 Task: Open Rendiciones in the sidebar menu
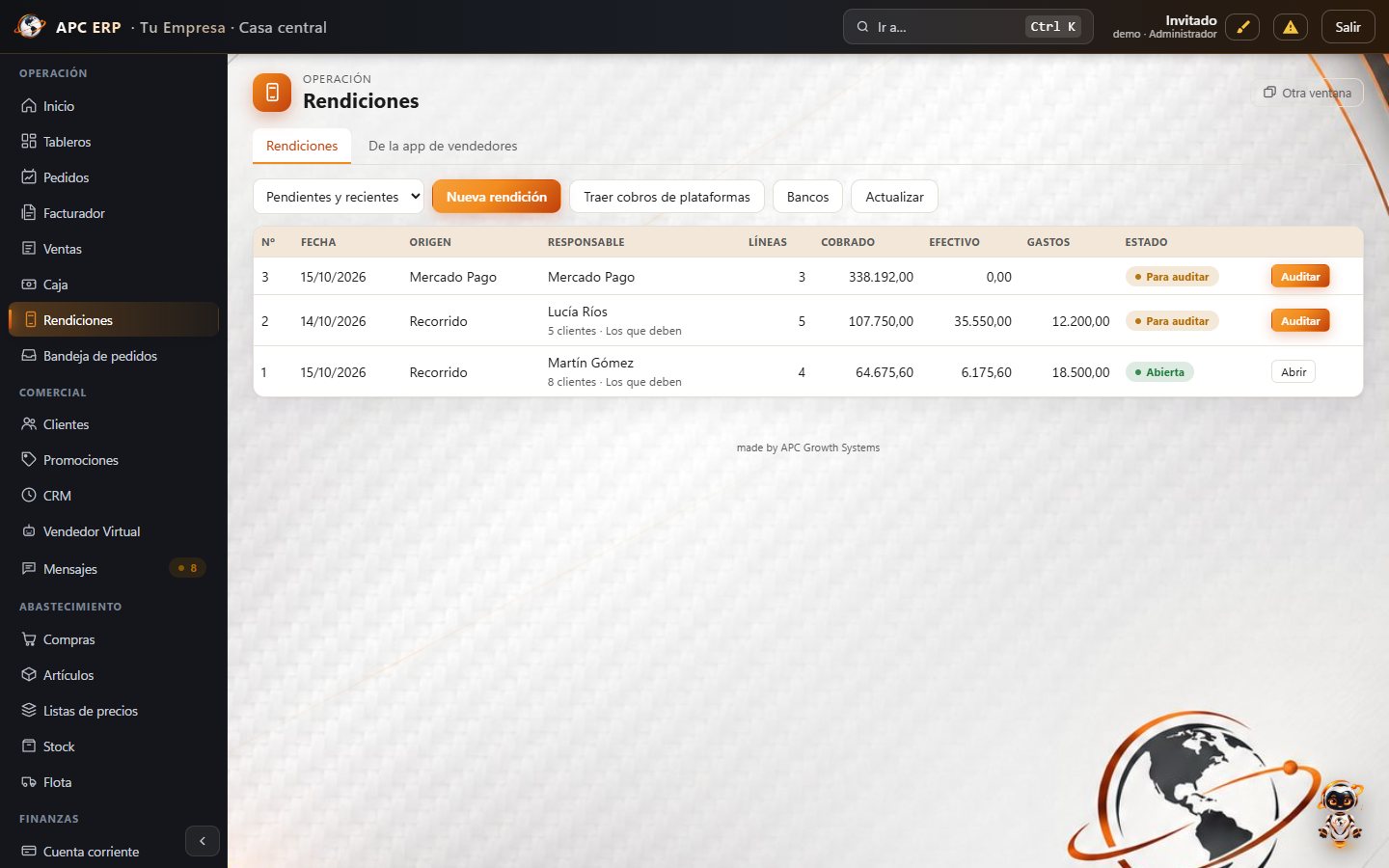114,320
